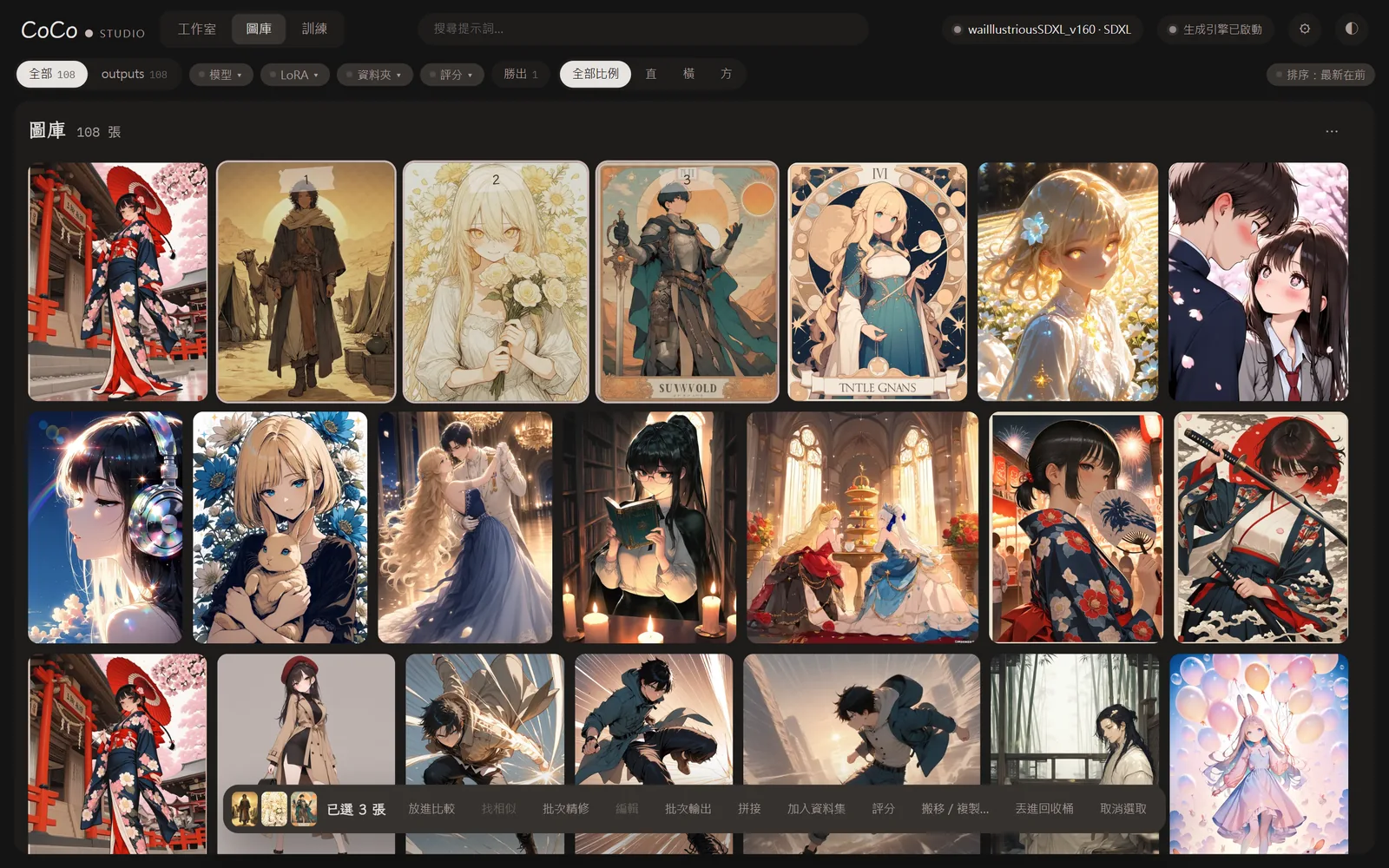Expand the 模型 filter dropdown
Image resolution: width=1389 pixels, height=868 pixels.
221,75
